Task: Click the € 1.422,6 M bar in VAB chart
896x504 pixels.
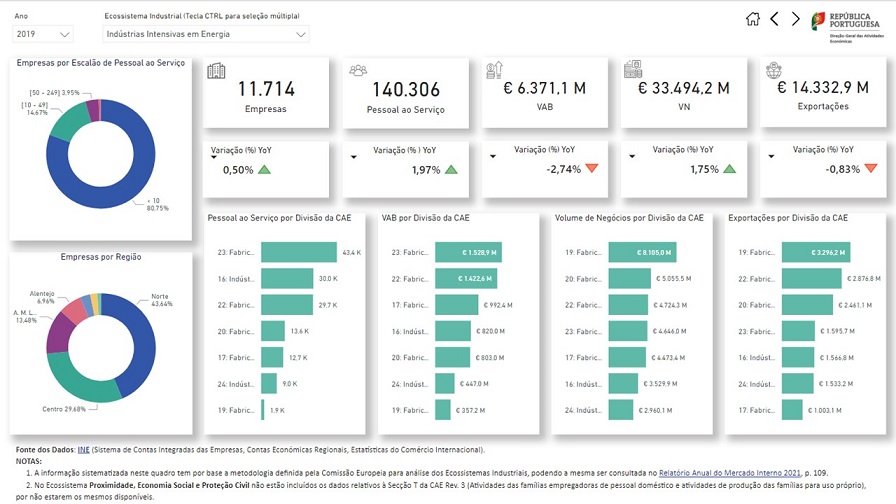Action: [466, 278]
